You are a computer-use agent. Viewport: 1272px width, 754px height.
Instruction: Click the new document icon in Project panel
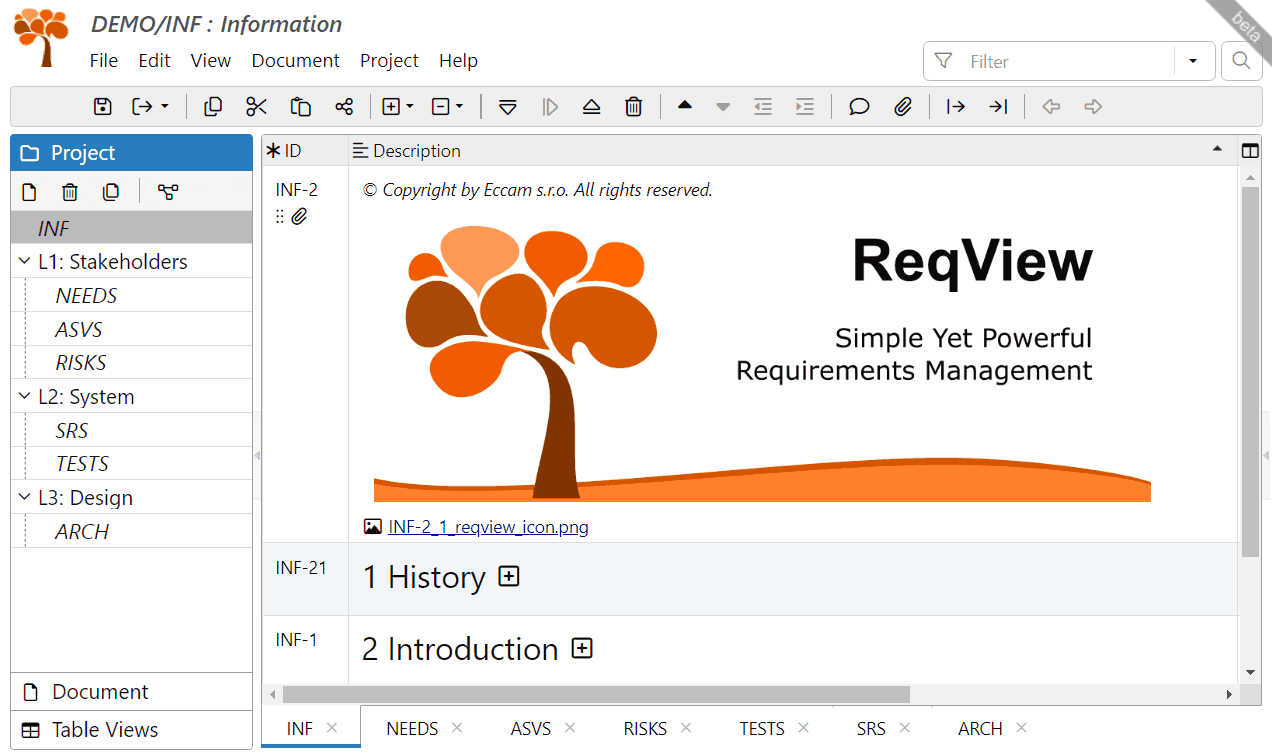[x=30, y=192]
